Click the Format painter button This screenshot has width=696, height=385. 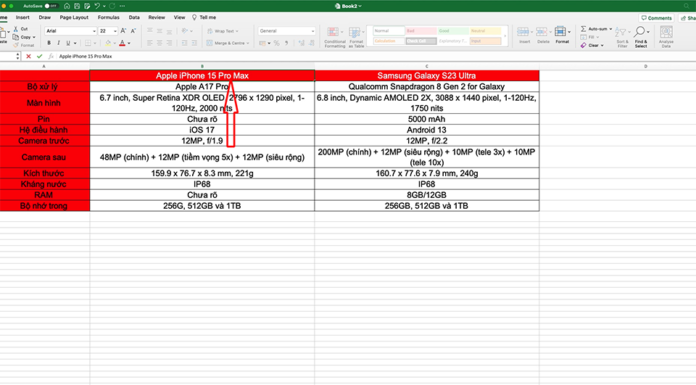24,45
